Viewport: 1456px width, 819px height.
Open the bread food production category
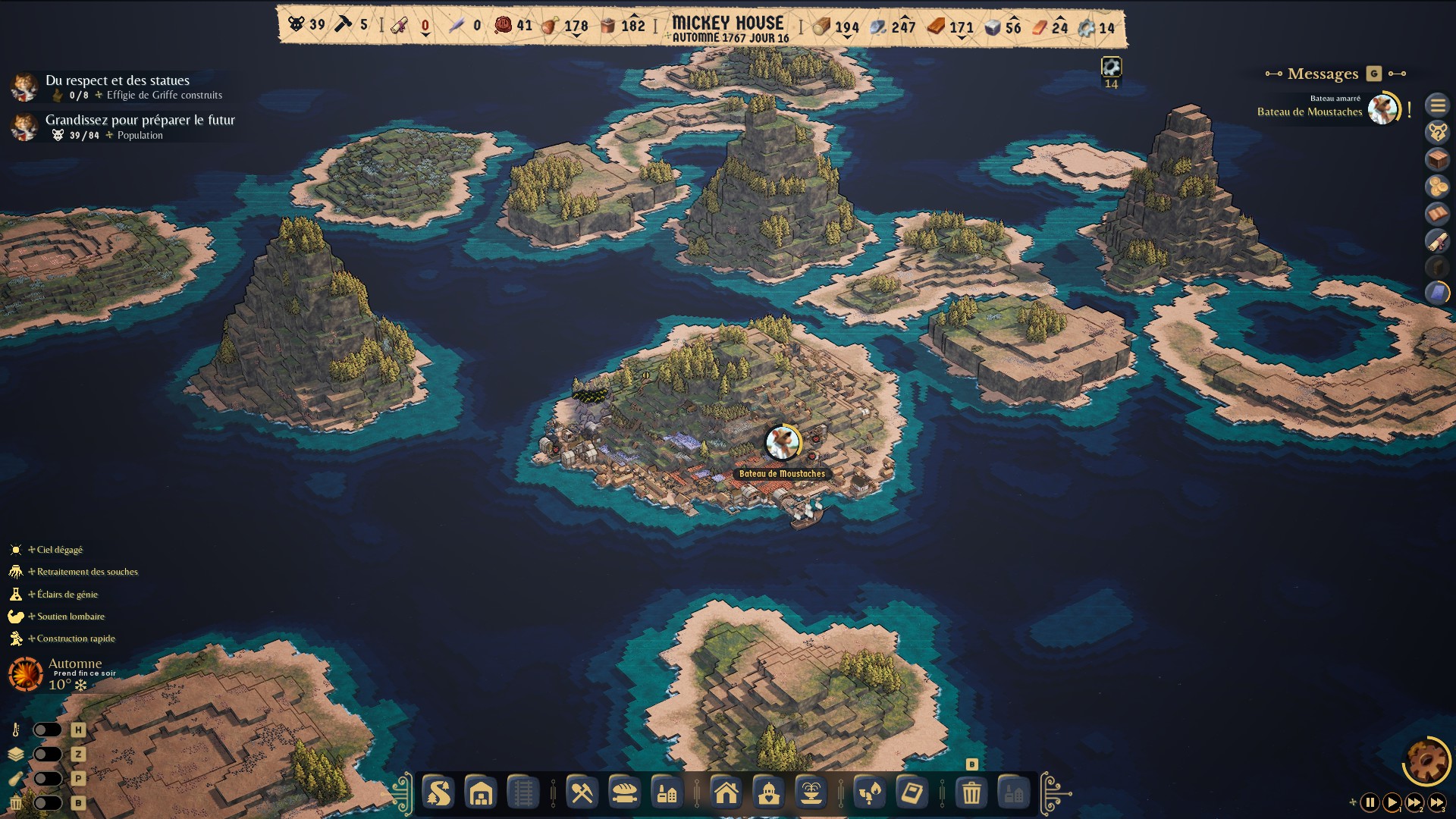(624, 793)
